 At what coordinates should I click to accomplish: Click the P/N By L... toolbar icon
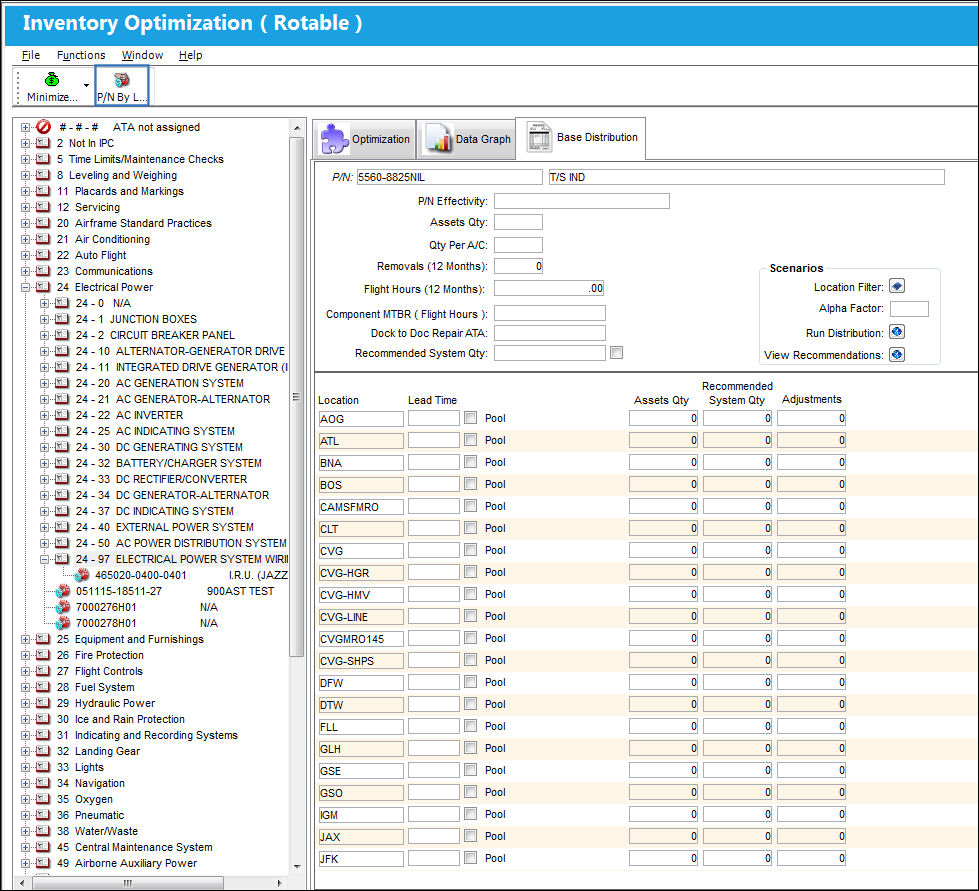tap(122, 79)
